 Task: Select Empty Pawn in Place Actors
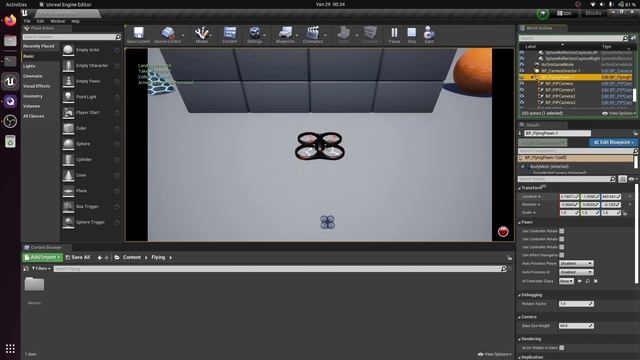(x=91, y=81)
